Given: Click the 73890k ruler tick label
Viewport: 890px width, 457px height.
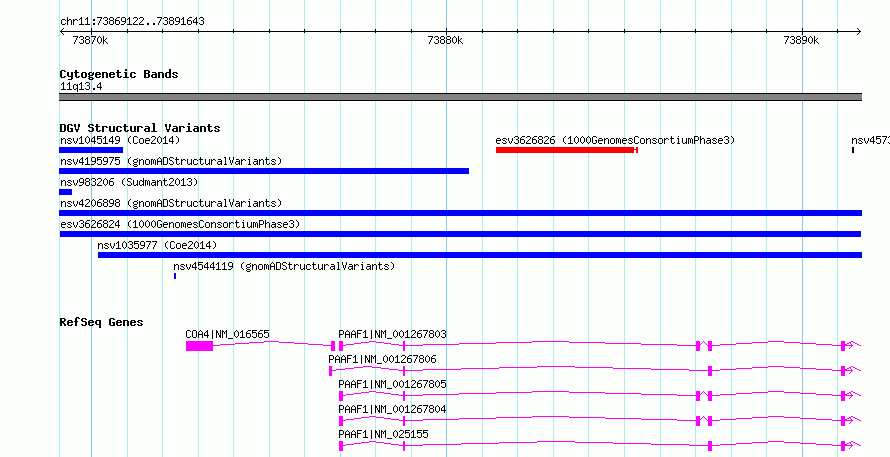Looking at the screenshot, I should click(x=801, y=40).
